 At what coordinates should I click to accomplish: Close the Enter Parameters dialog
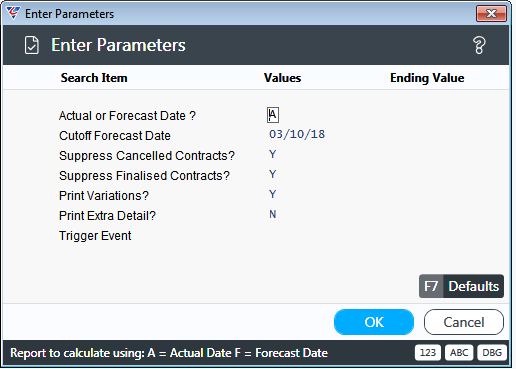pyautogui.click(x=491, y=14)
